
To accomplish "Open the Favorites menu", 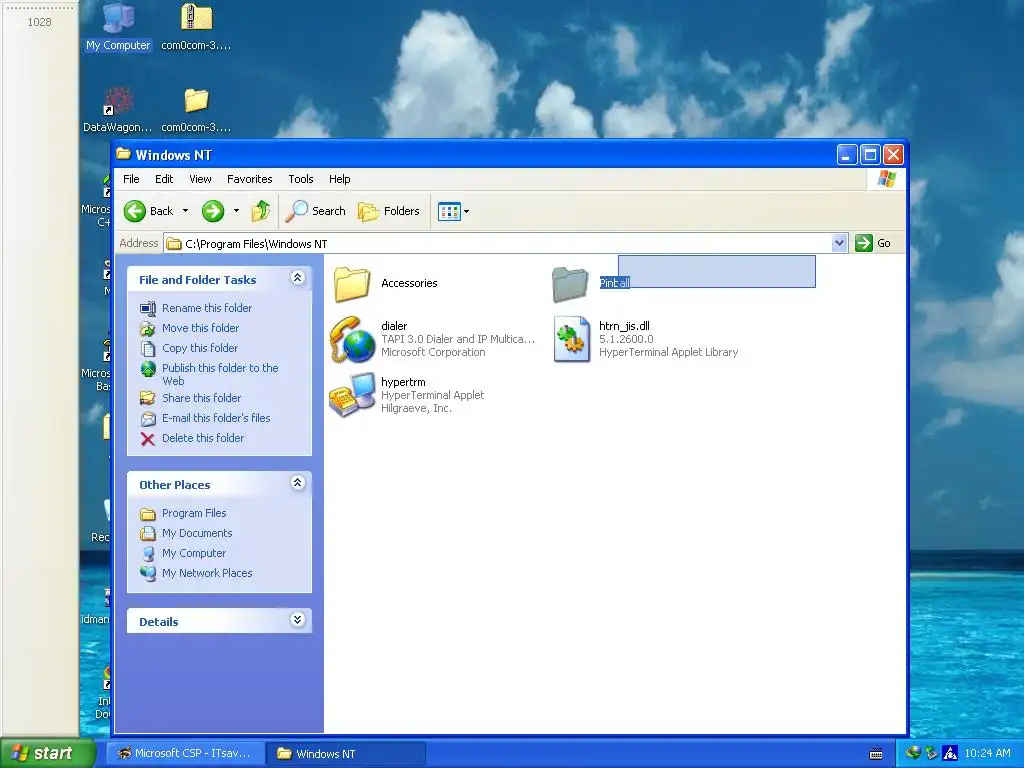I will pos(249,179).
